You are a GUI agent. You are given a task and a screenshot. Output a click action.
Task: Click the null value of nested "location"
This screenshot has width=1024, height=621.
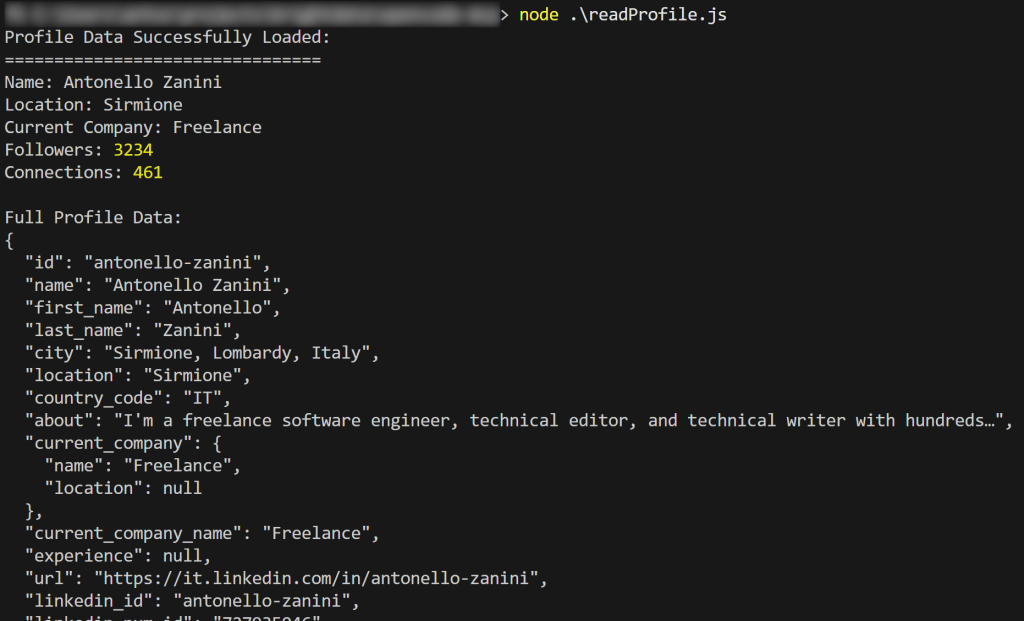coord(182,488)
